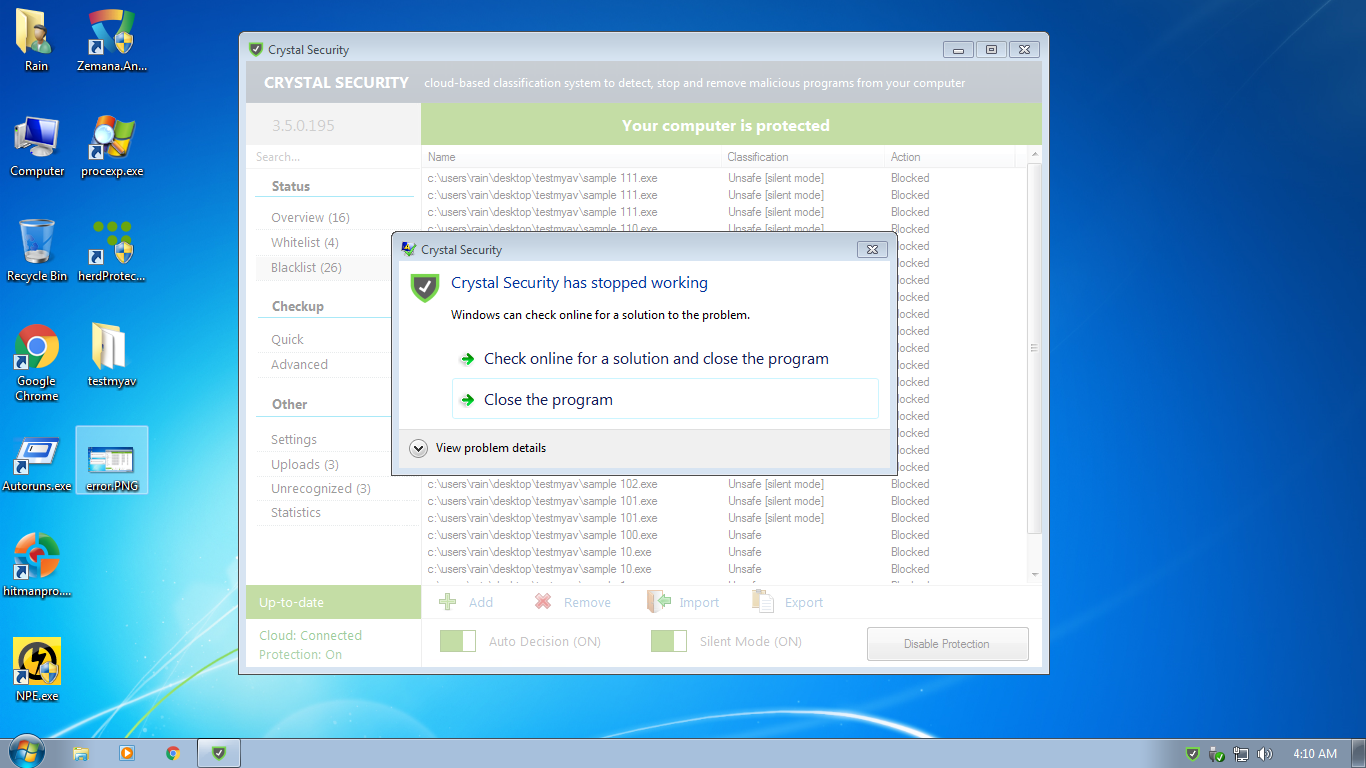Click the scrollbar down arrow in list
The height and width of the screenshot is (768, 1366).
coord(1034,575)
